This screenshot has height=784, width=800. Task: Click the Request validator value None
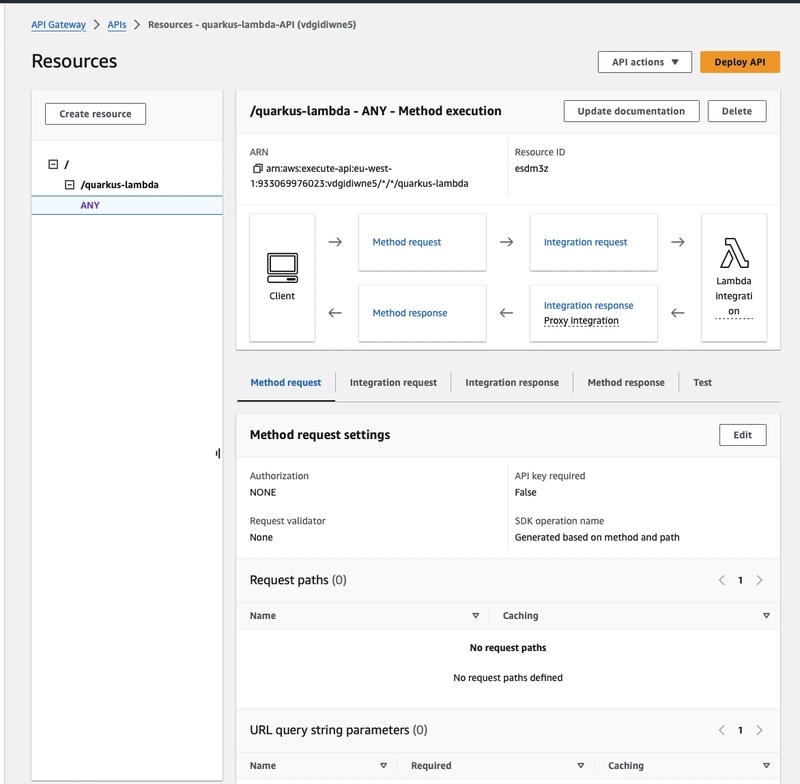(261, 537)
